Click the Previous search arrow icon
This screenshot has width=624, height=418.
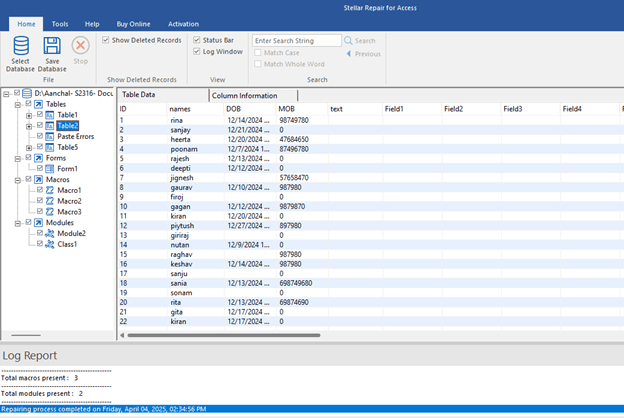(348, 53)
